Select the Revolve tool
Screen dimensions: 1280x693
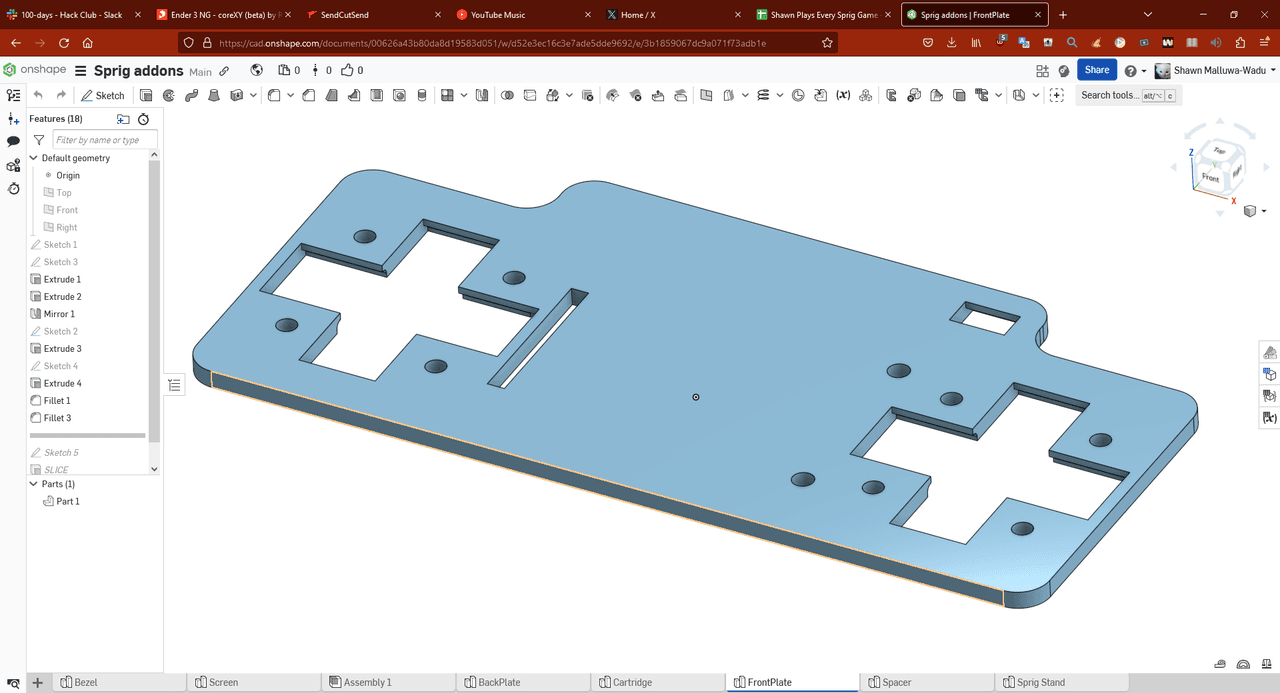[168, 95]
